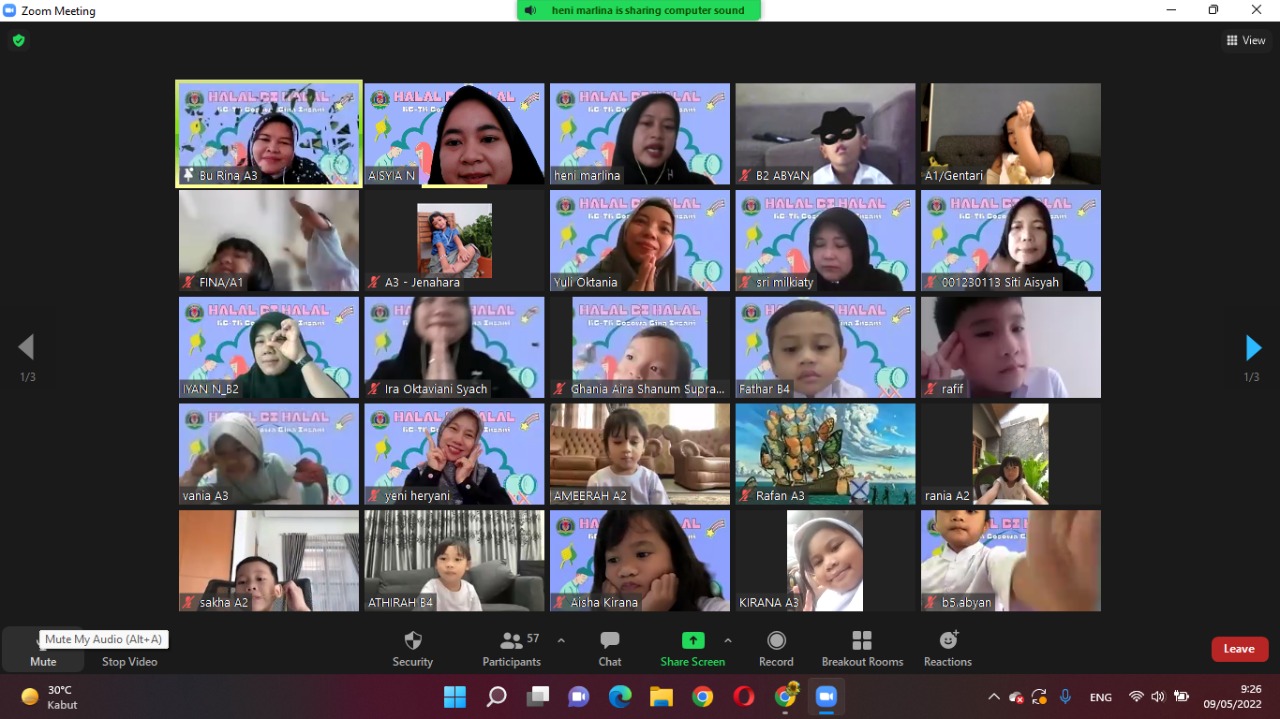This screenshot has height=719, width=1280.
Task: Leave the meeting
Action: click(1239, 649)
